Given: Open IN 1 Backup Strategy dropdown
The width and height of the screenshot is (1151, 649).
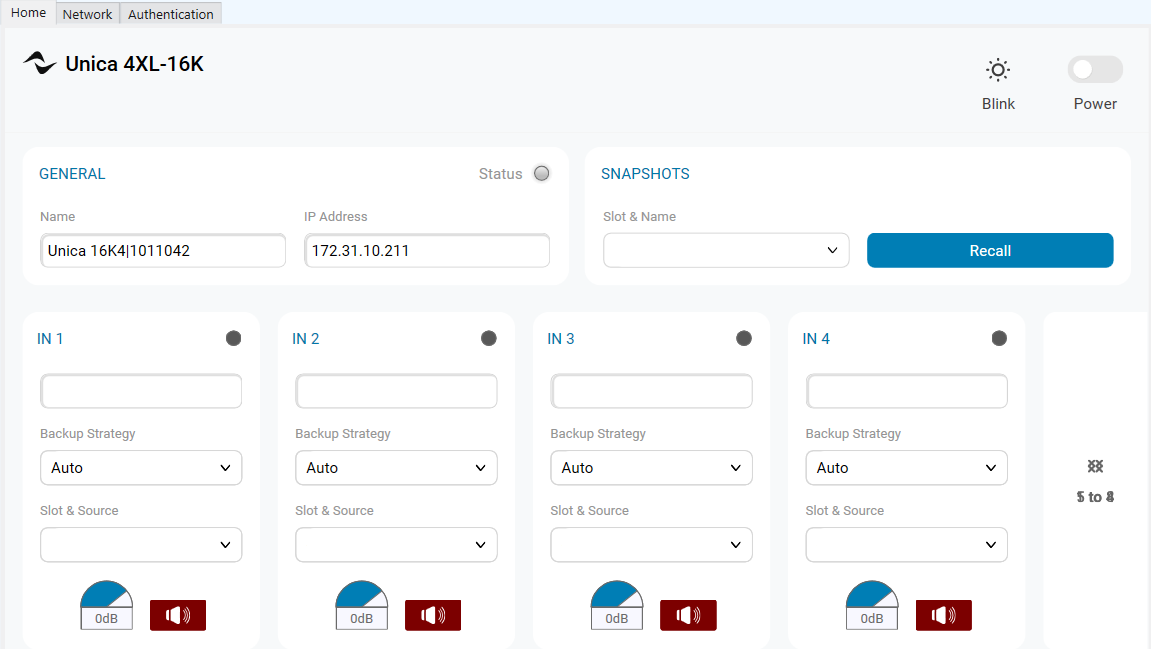Looking at the screenshot, I should coord(141,468).
